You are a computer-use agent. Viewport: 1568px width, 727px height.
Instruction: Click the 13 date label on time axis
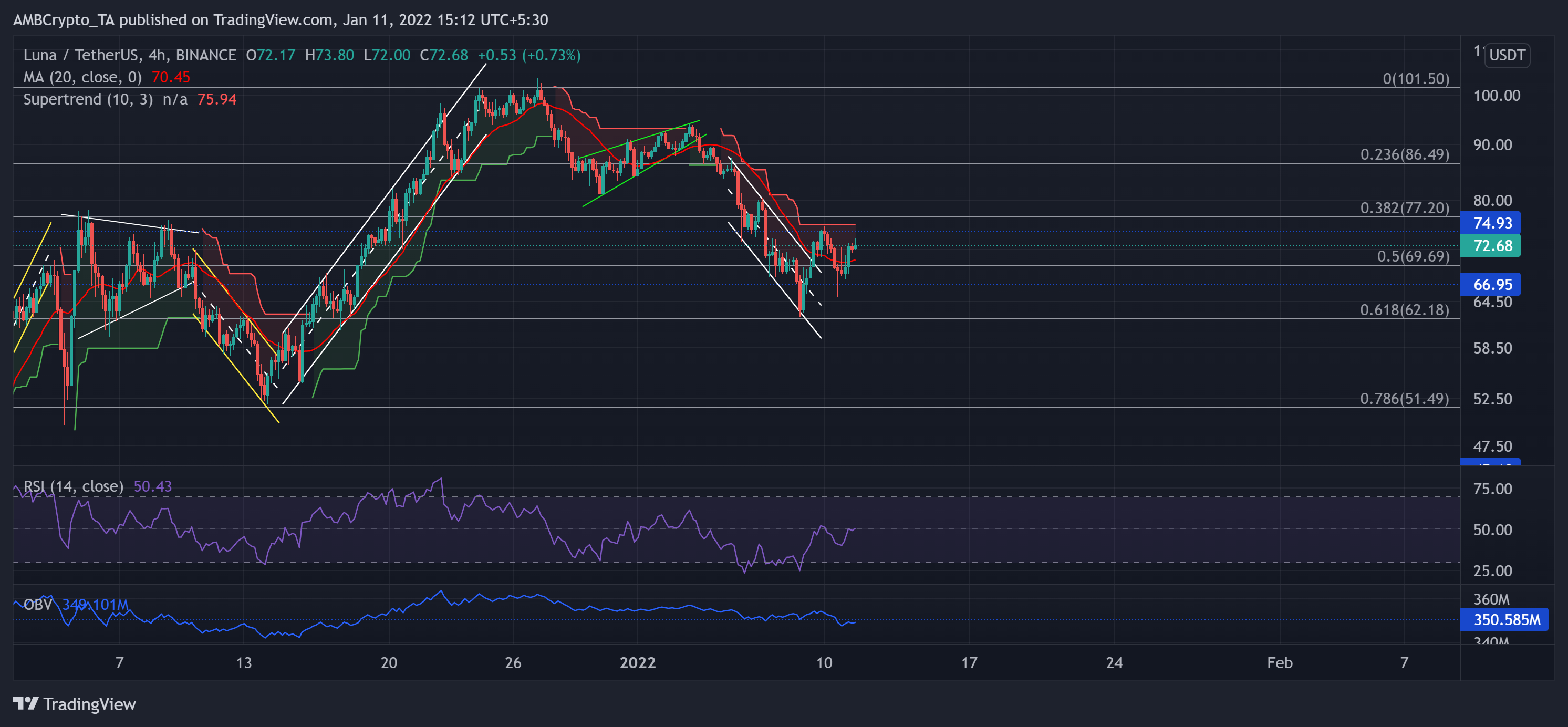coord(244,662)
